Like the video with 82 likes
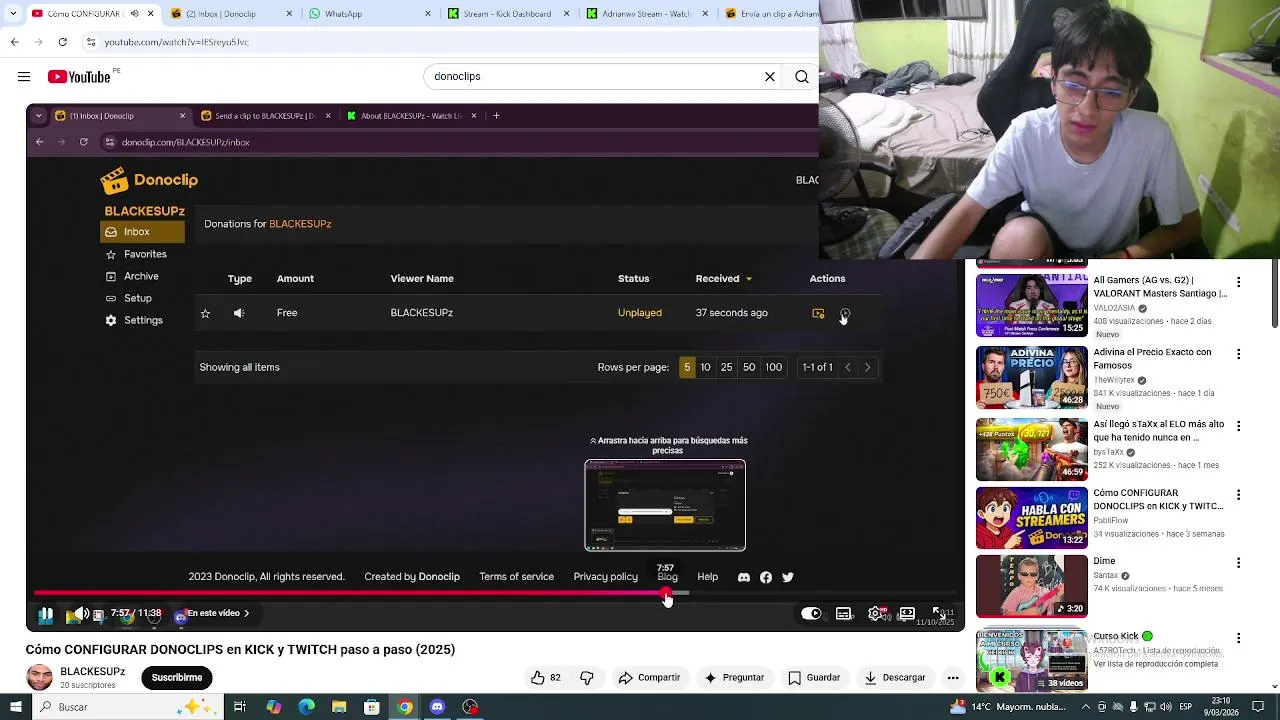The image size is (1280, 720). (547, 678)
